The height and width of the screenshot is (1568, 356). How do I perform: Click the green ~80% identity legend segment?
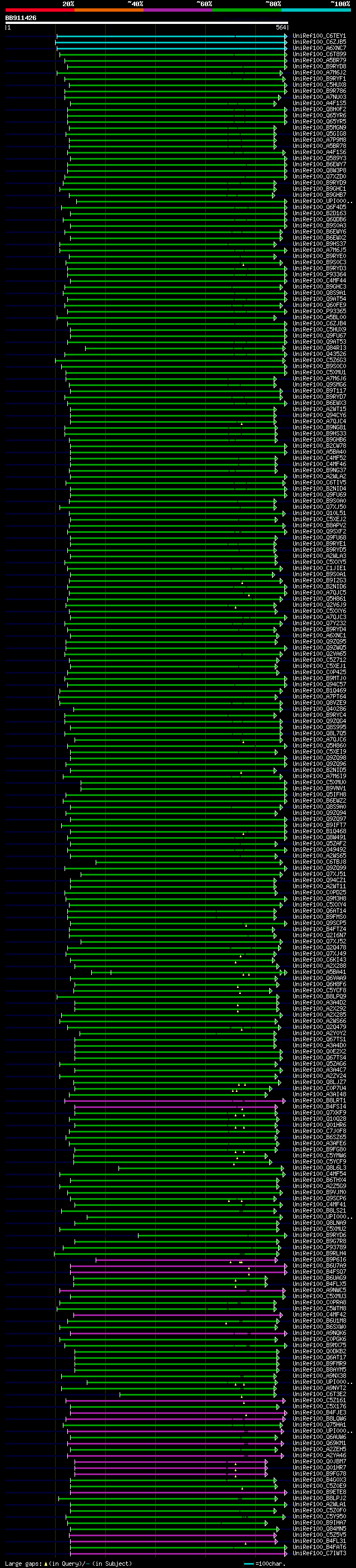click(x=246, y=10)
